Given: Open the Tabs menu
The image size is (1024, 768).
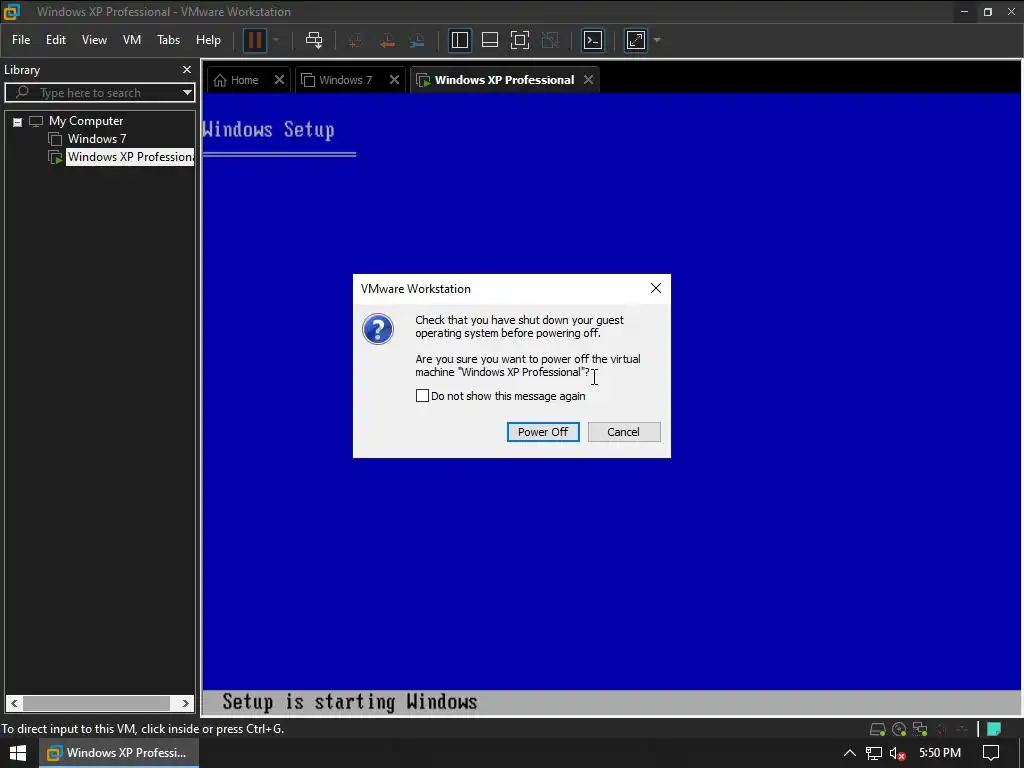Looking at the screenshot, I should point(168,40).
